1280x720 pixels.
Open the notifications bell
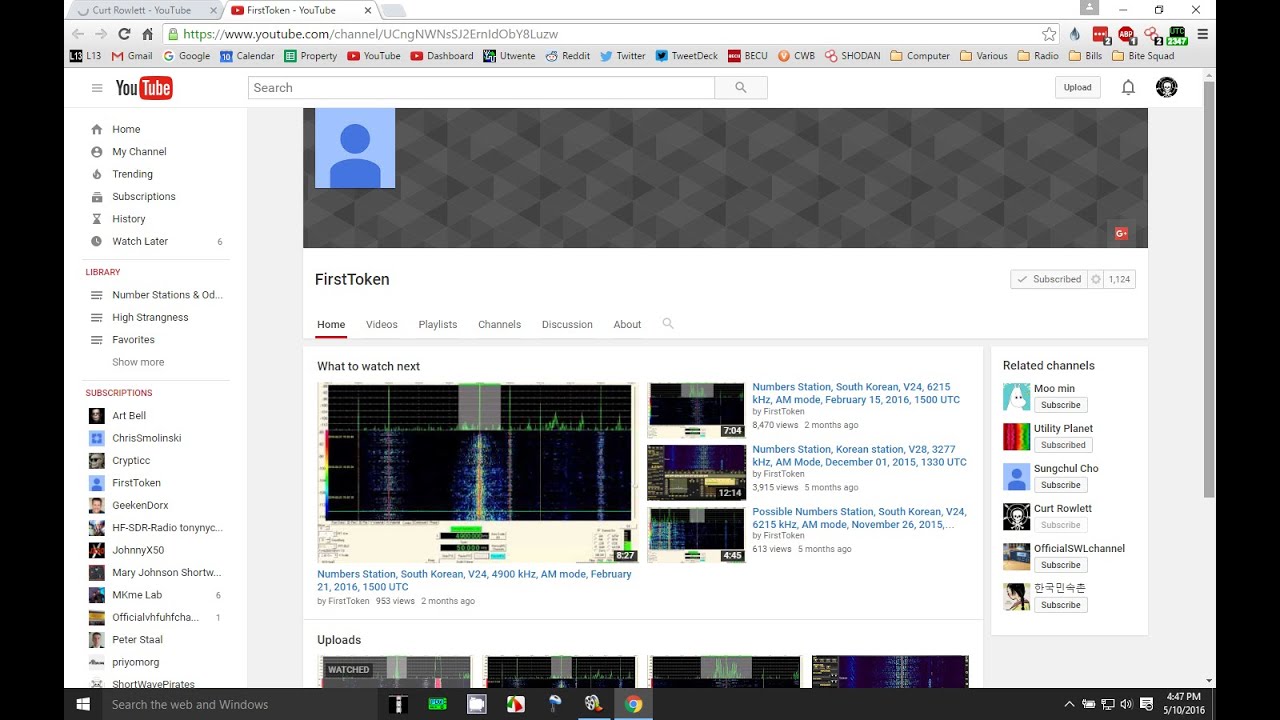coord(1128,88)
